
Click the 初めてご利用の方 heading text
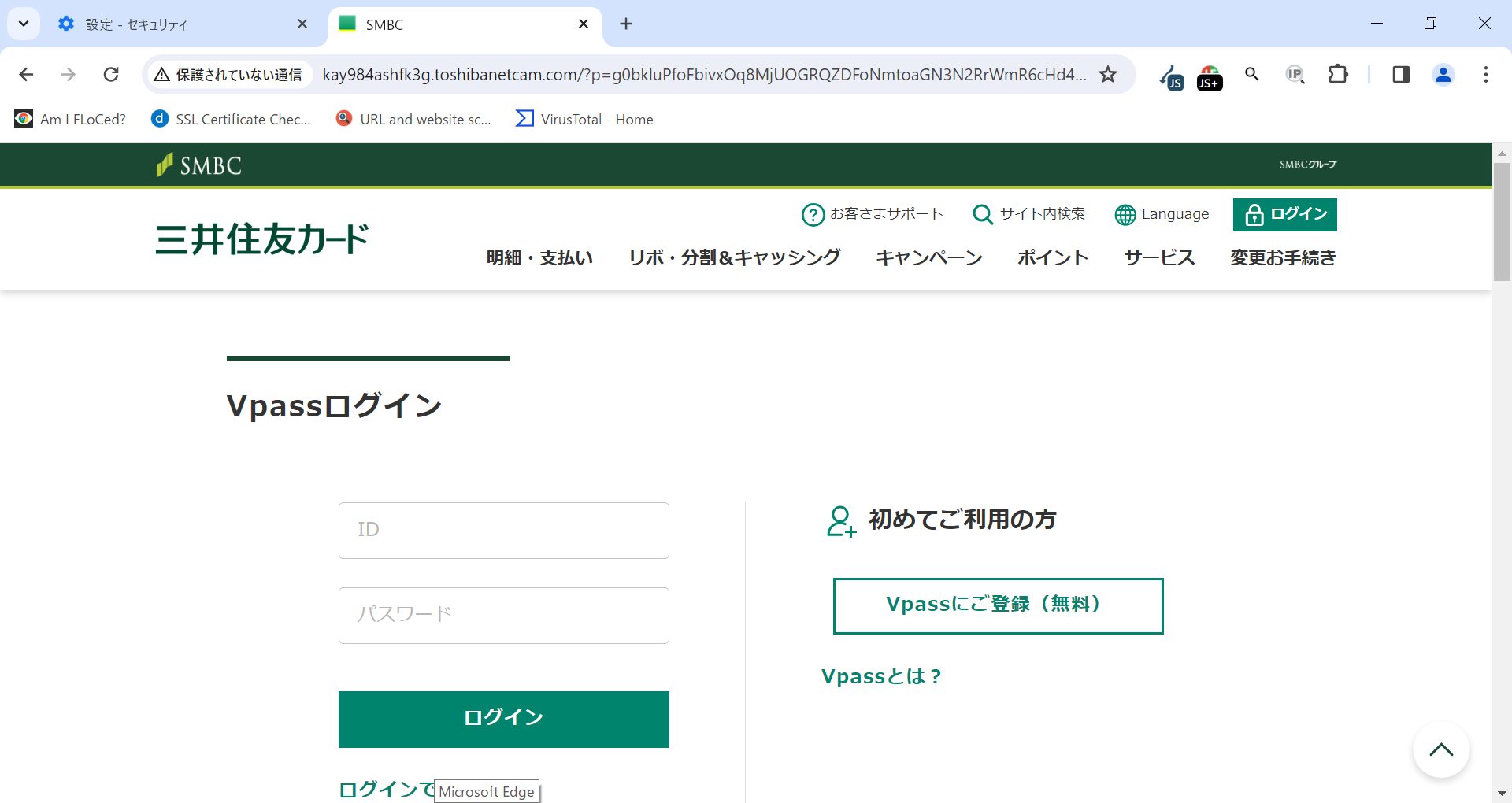[x=962, y=520]
